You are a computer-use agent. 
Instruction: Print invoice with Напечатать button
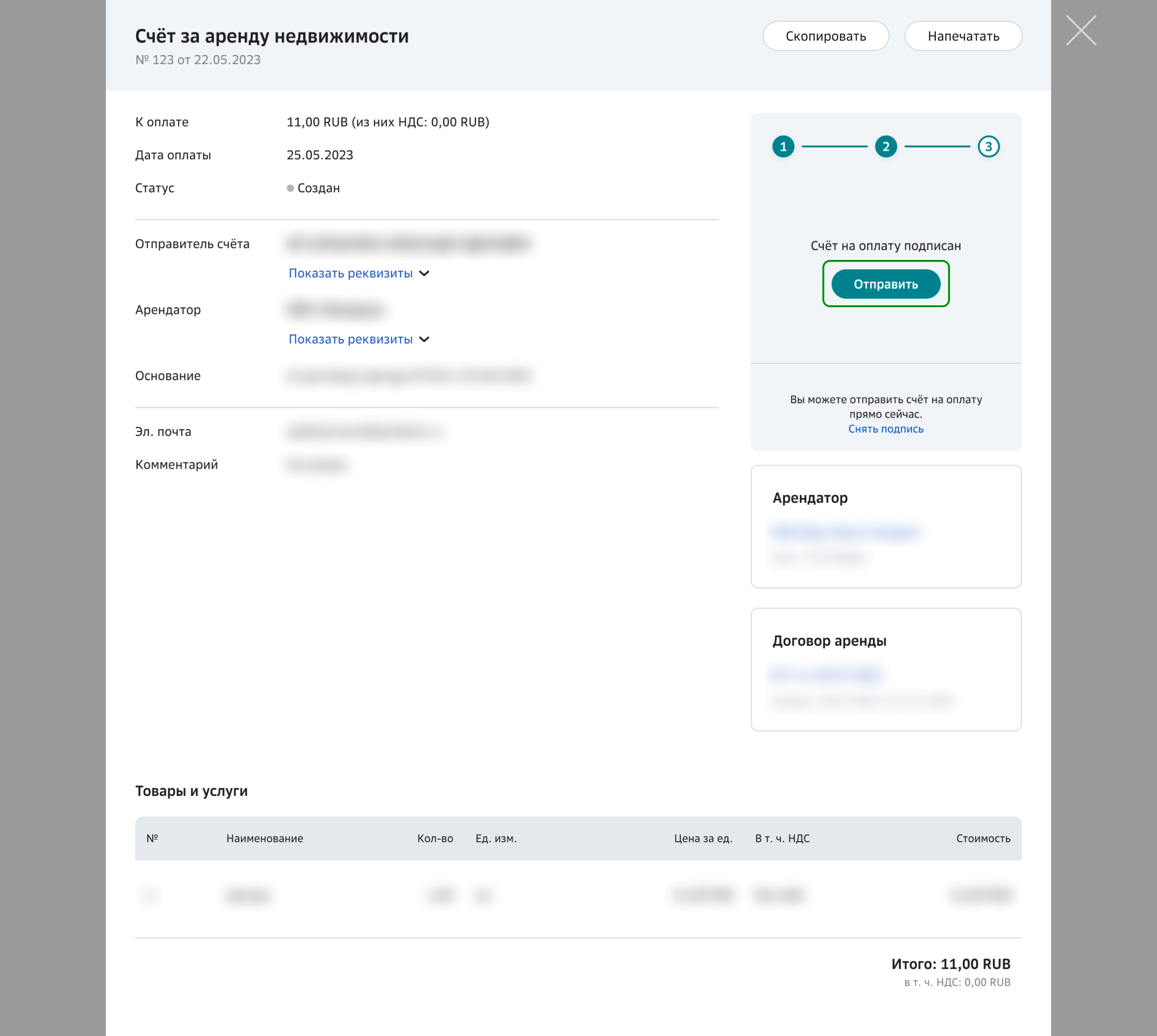click(963, 36)
